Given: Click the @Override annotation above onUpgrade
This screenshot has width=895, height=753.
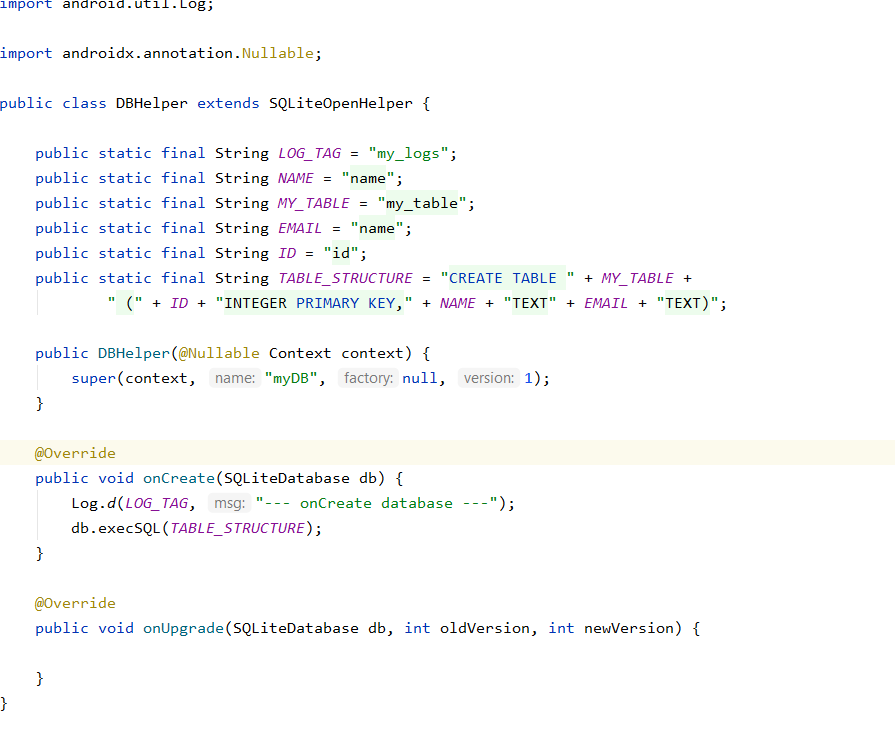Looking at the screenshot, I should coord(75,603).
